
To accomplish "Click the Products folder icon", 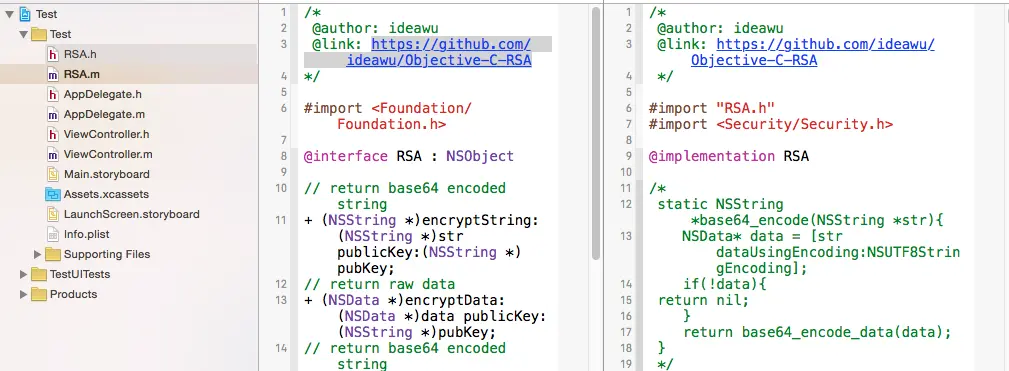I will click(x=39, y=294).
